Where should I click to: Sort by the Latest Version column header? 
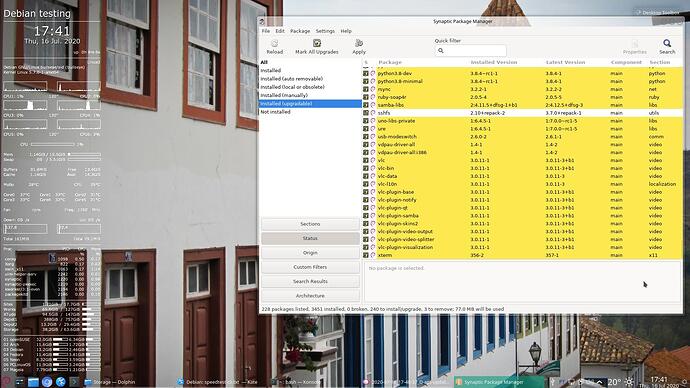[x=565, y=62]
